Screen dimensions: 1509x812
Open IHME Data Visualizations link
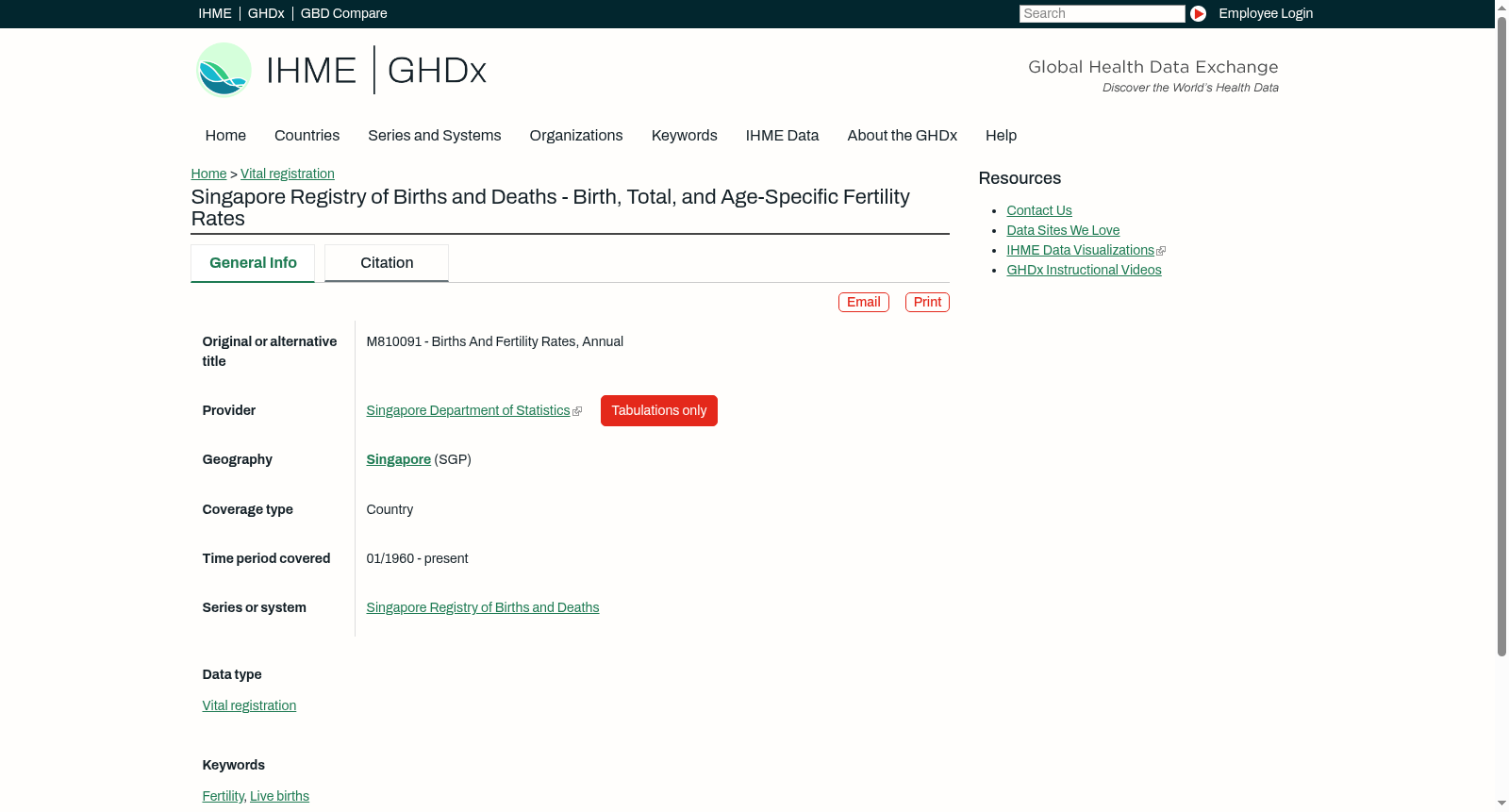1081,250
